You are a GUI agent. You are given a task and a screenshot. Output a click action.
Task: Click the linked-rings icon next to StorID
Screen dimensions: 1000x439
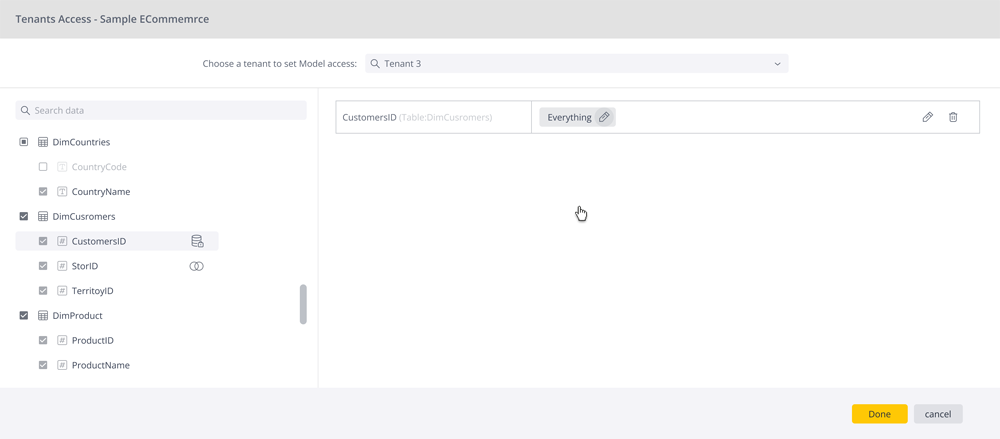(x=196, y=266)
